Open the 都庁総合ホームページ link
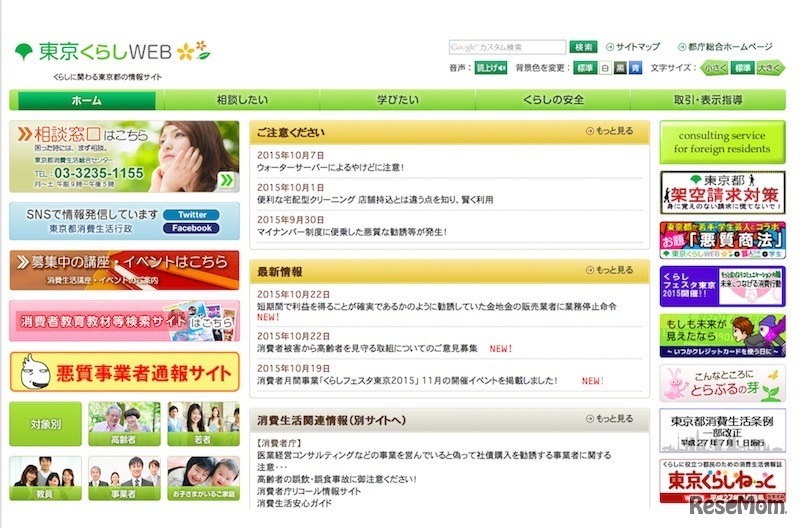The height and width of the screenshot is (528, 800). tap(725, 47)
